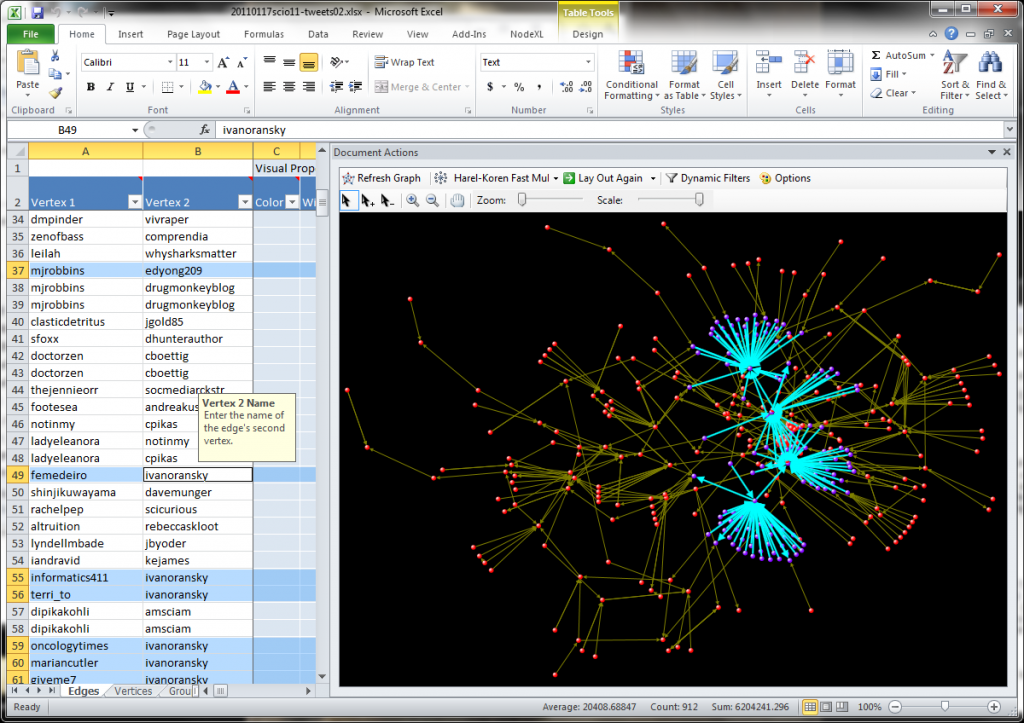Select the Pan hand tool

(x=457, y=201)
